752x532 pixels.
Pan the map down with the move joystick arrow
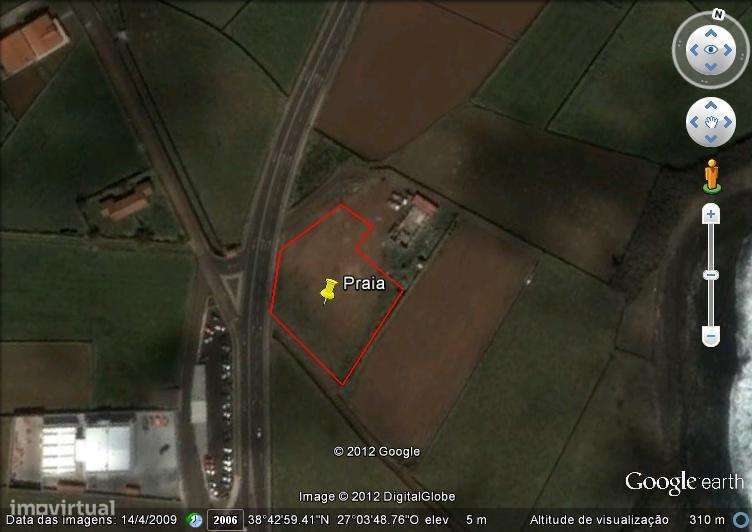711,139
